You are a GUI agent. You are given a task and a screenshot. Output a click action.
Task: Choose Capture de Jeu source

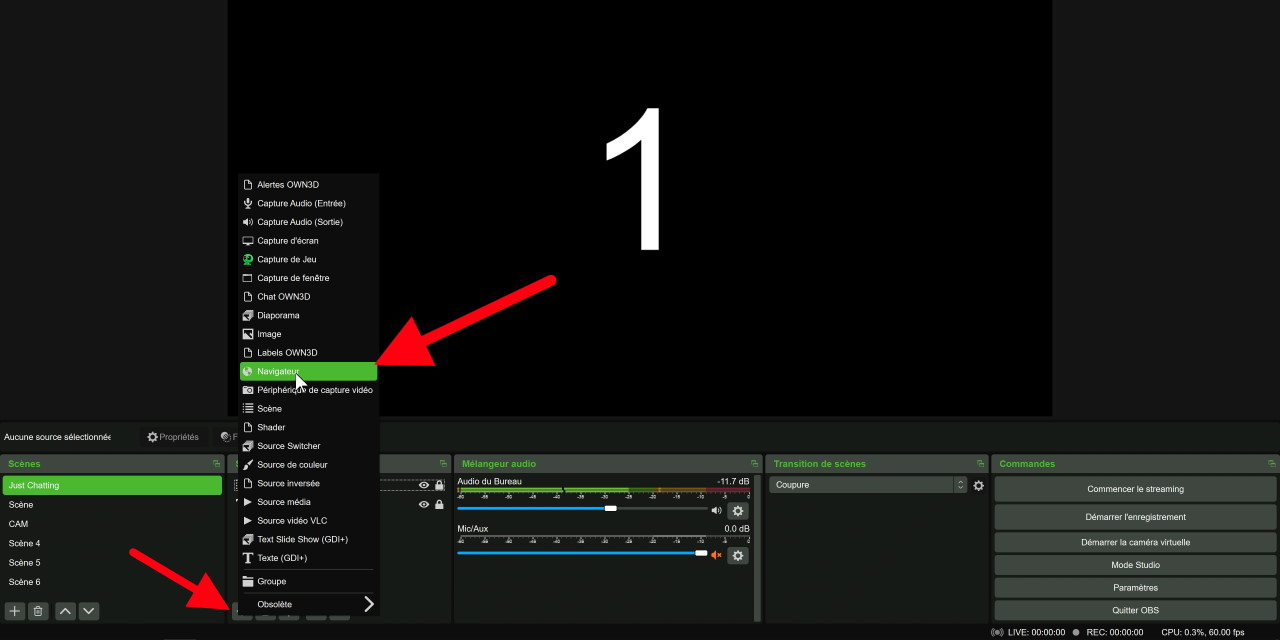(x=308, y=259)
